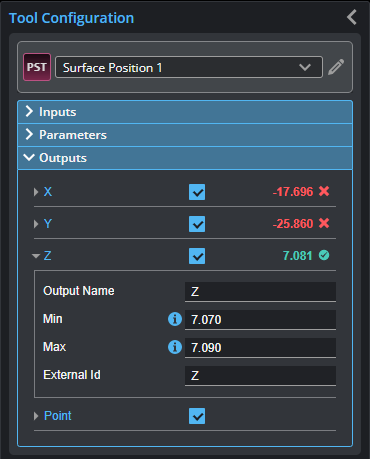Expand the X output details
Viewport: 370px width, 459px height.
coord(36,192)
